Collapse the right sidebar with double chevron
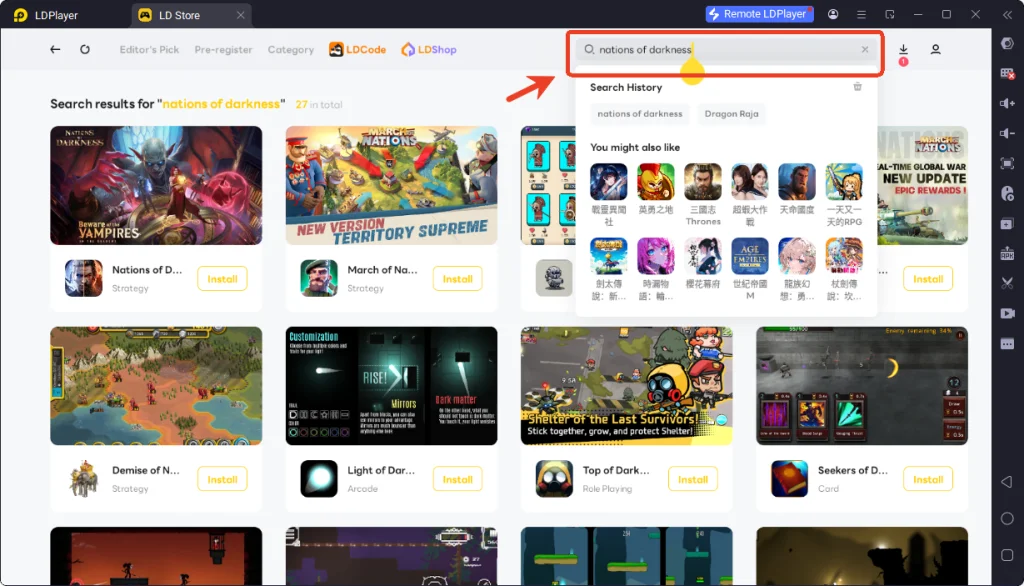The width and height of the screenshot is (1024, 586). click(1007, 14)
